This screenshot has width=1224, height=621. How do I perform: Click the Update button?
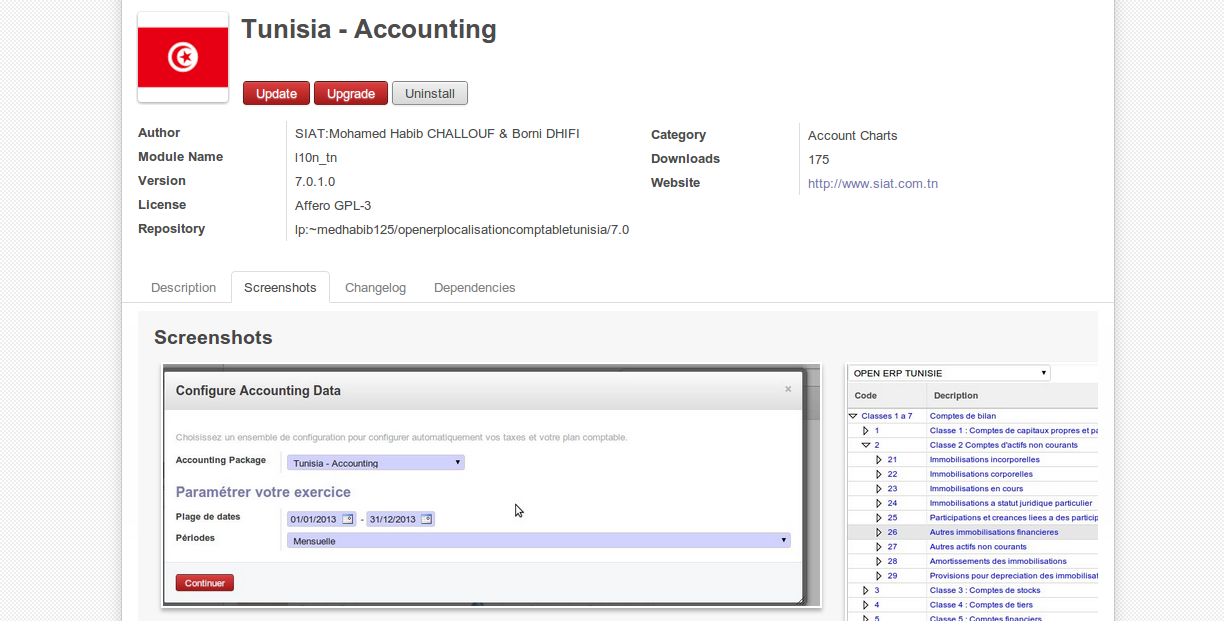[276, 93]
